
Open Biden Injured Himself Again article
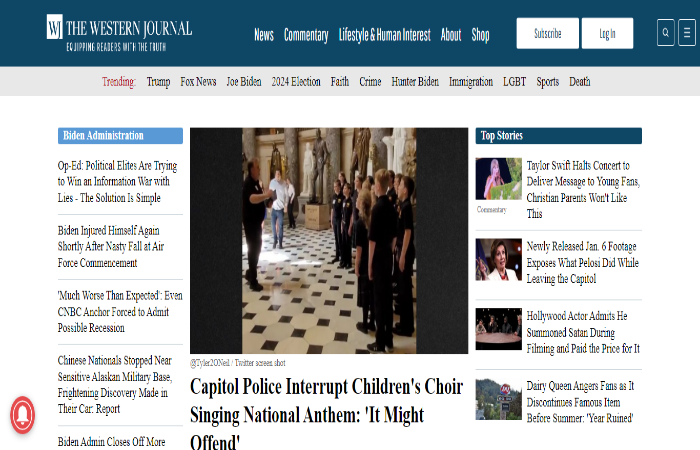(x=111, y=246)
